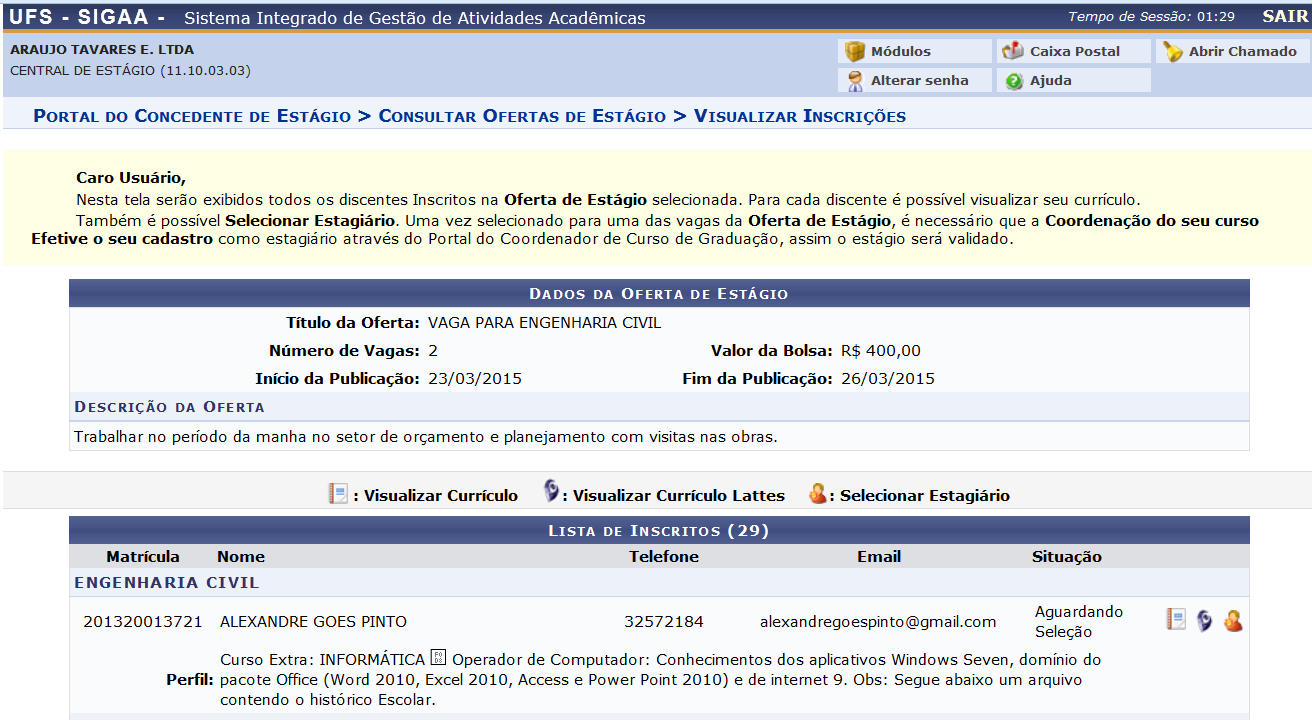Click Alterar senha link
Screen dimensions: 1312x720
point(914,80)
